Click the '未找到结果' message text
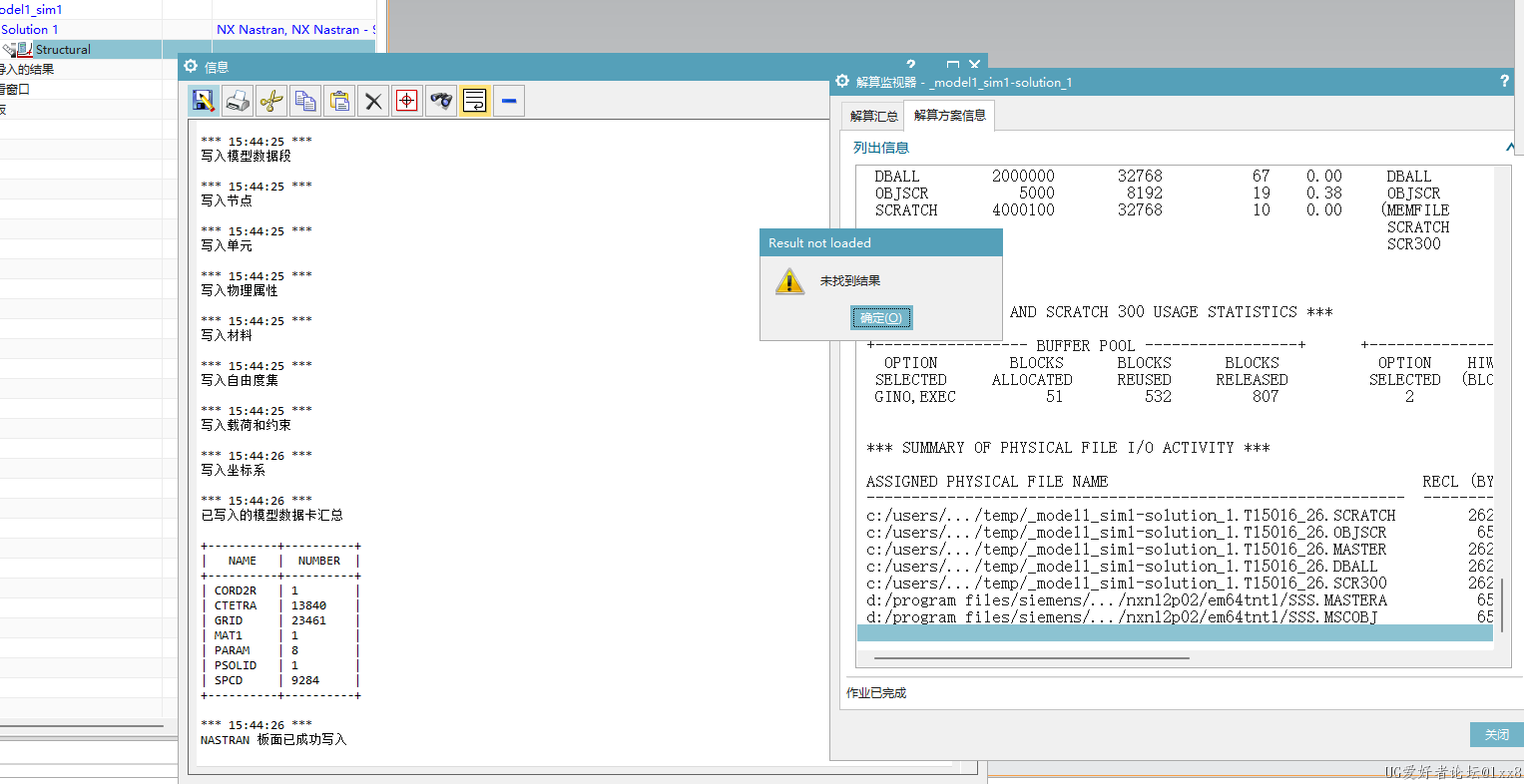Screen dimensions: 1524x784 click(850, 281)
